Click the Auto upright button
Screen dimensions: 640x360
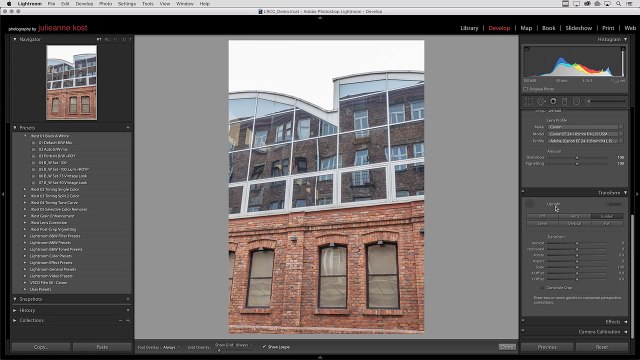coord(574,216)
